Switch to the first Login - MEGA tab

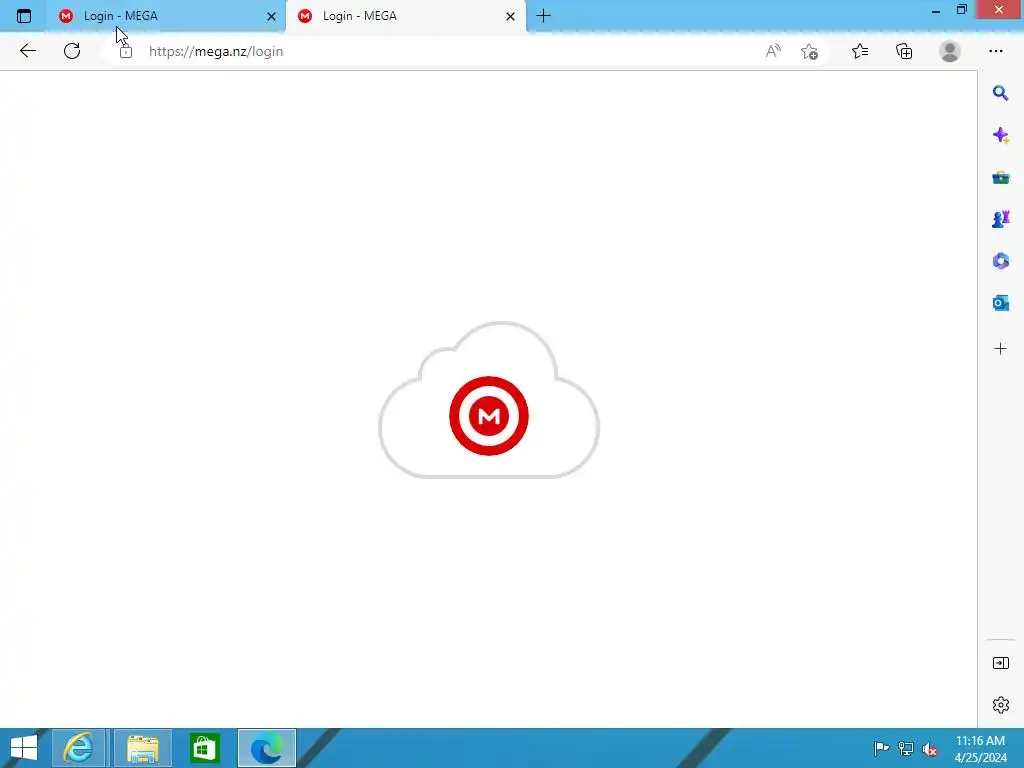tap(165, 16)
